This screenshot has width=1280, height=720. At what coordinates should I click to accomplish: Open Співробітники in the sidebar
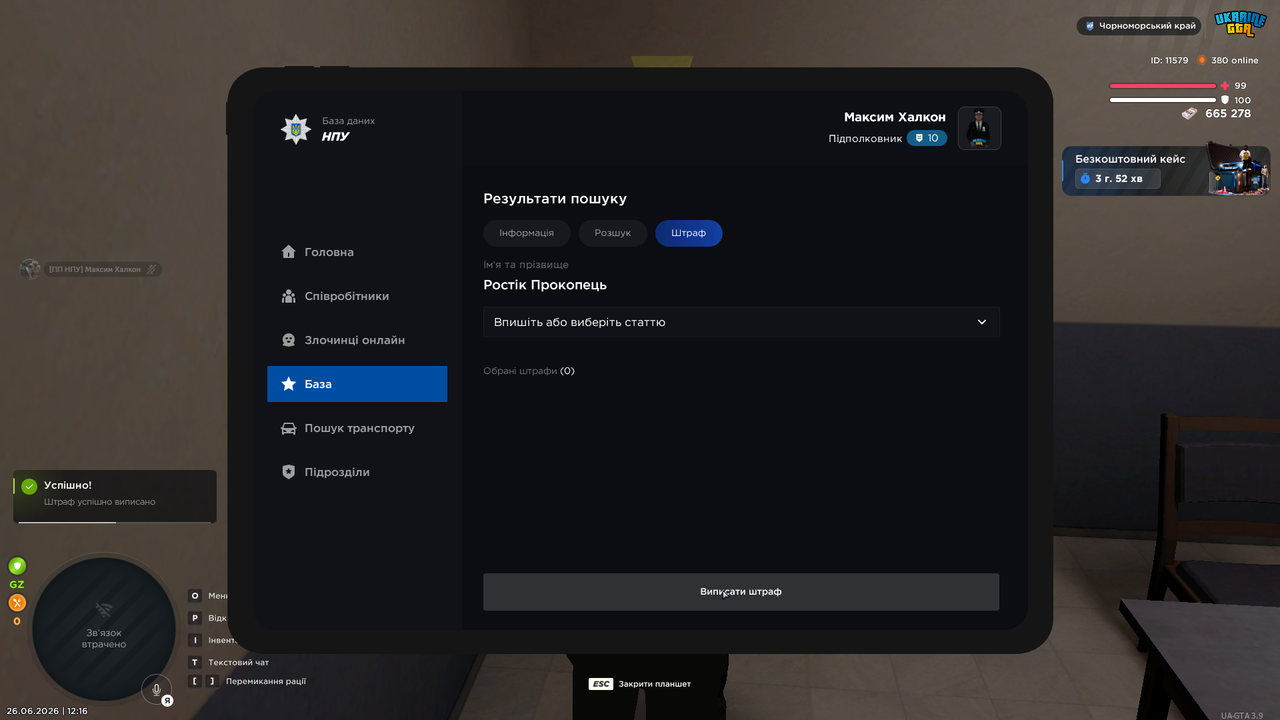click(357, 296)
